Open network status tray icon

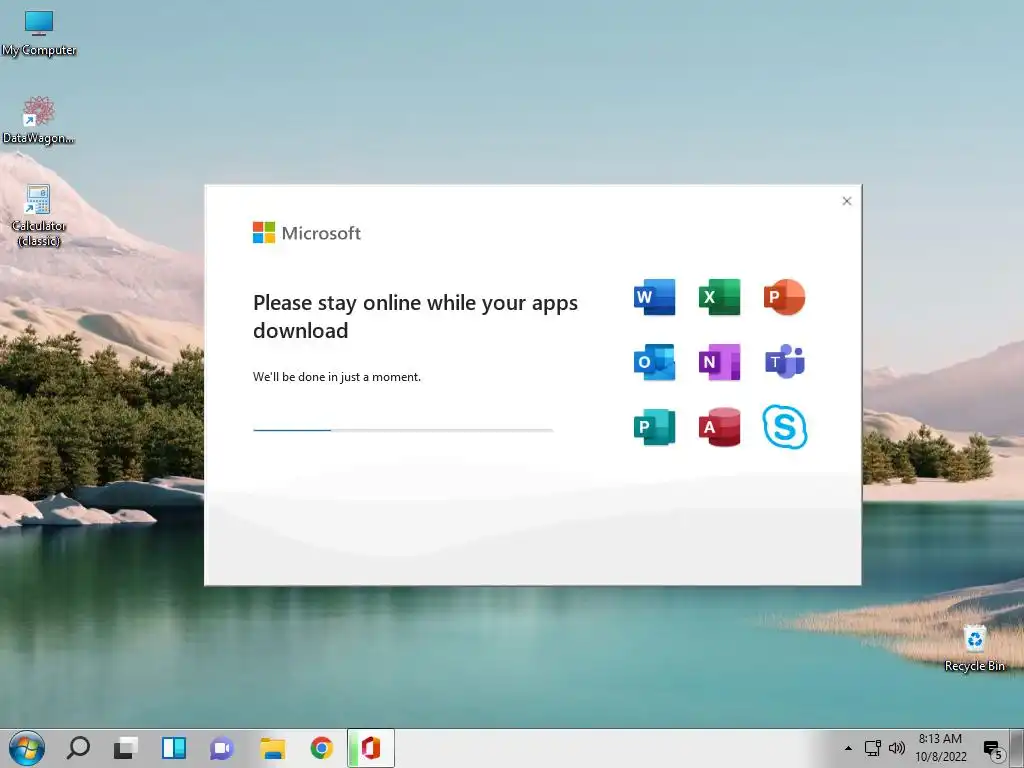872,748
